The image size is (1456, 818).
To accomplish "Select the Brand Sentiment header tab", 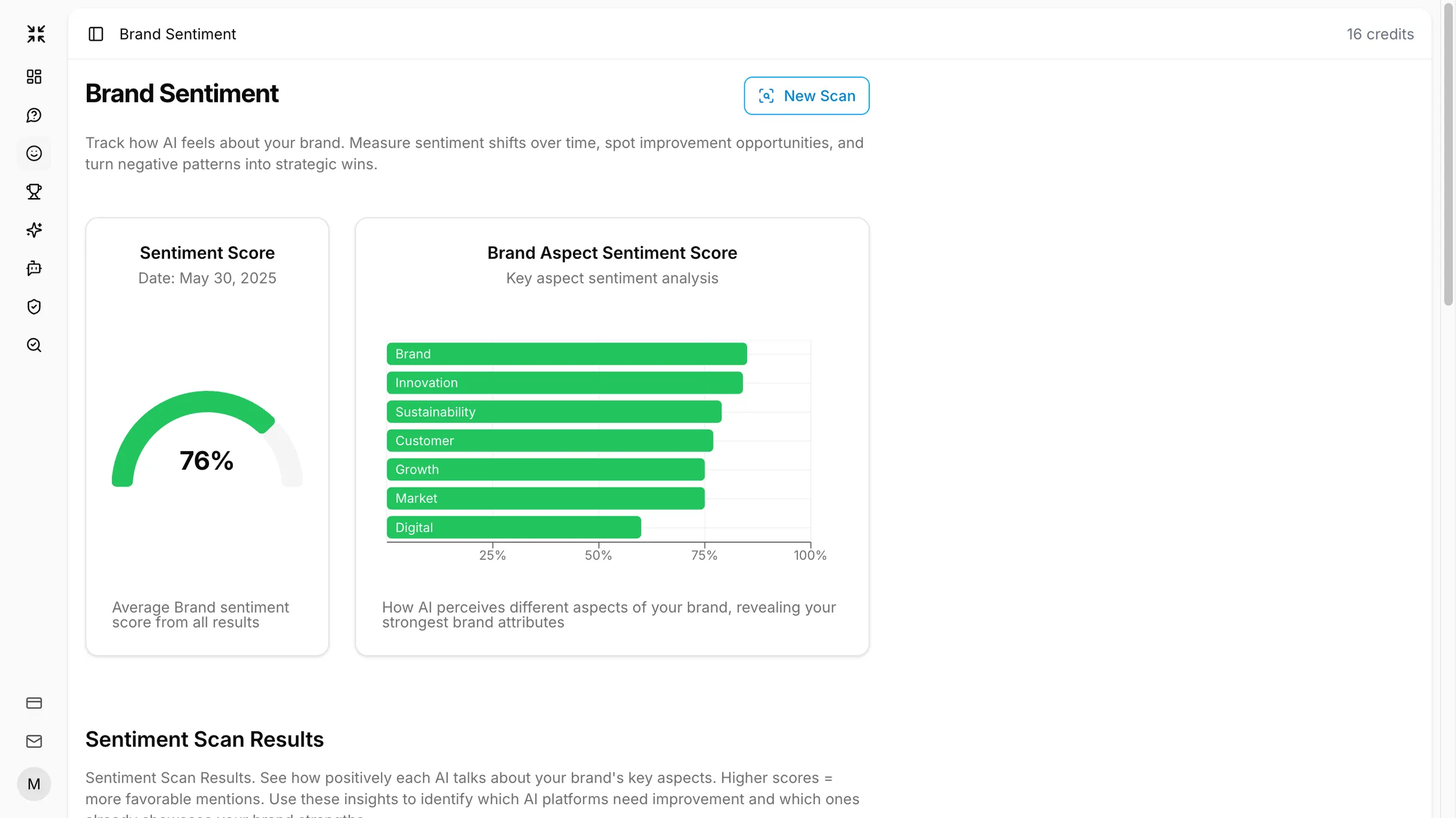I will coord(177,34).
